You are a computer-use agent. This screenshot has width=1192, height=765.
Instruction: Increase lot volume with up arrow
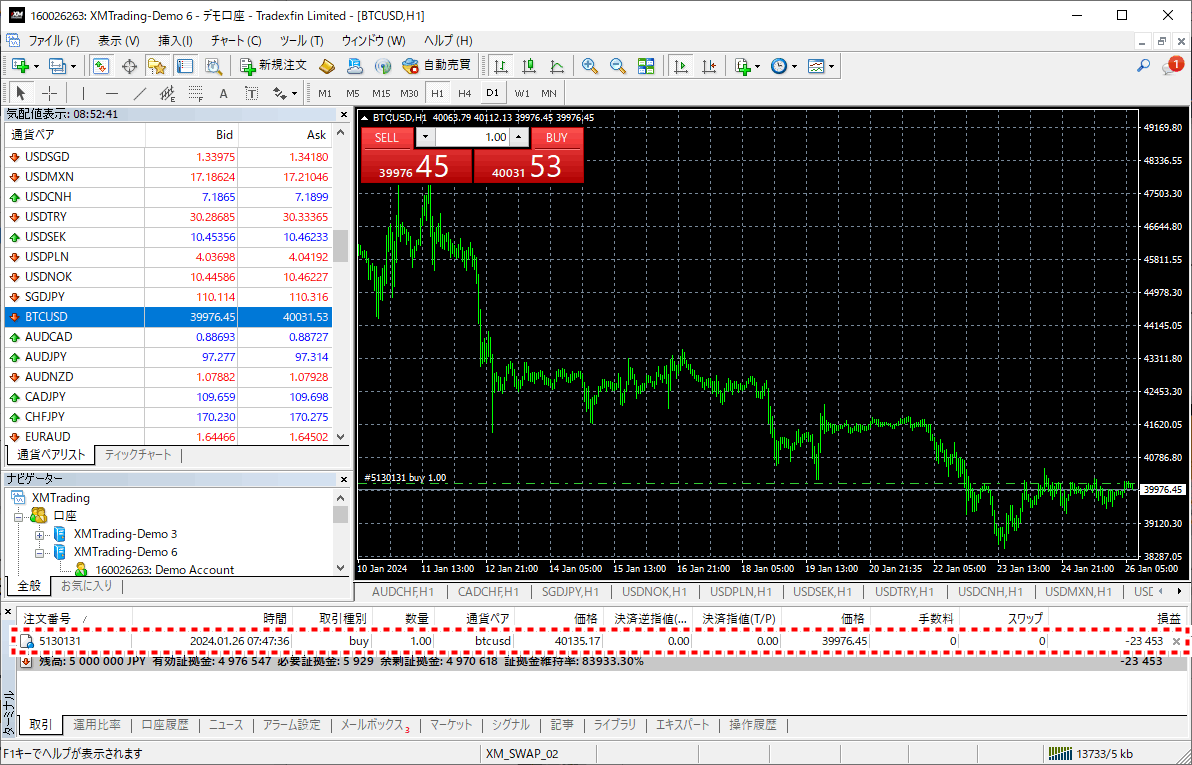coord(519,138)
